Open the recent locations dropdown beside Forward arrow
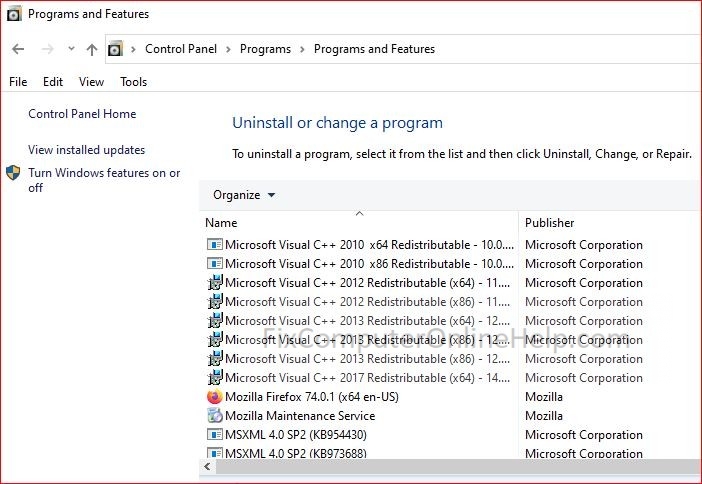 click(x=71, y=48)
